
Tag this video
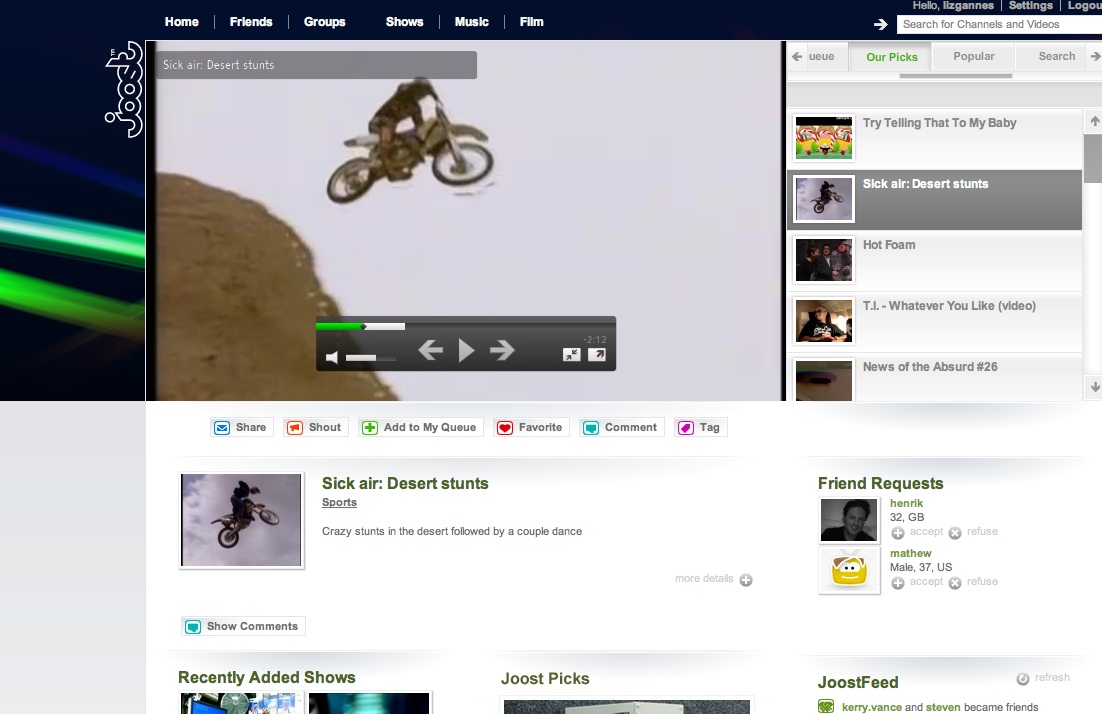point(701,427)
